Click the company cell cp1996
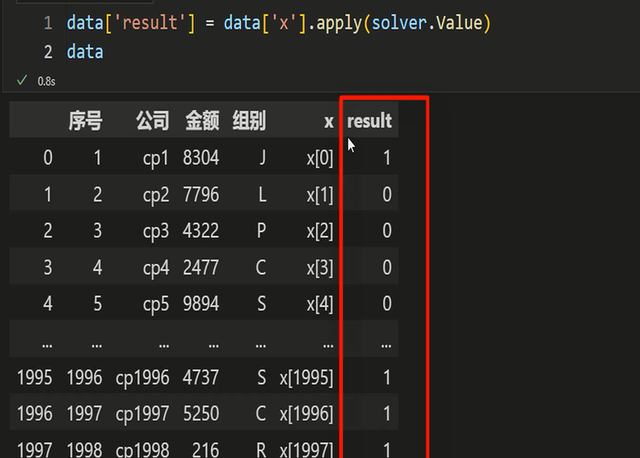This screenshot has height=458, width=640. coord(142,378)
